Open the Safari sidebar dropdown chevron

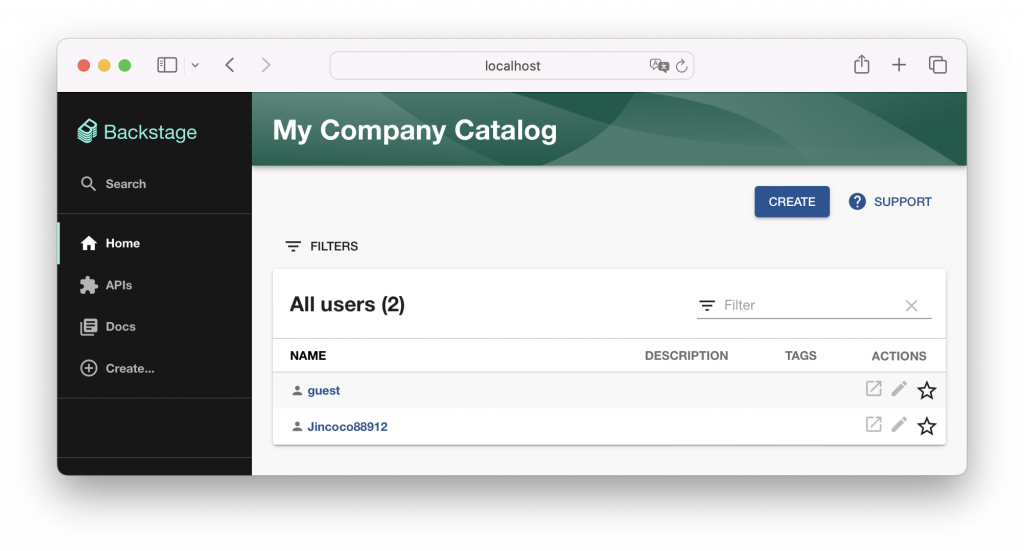(x=195, y=65)
